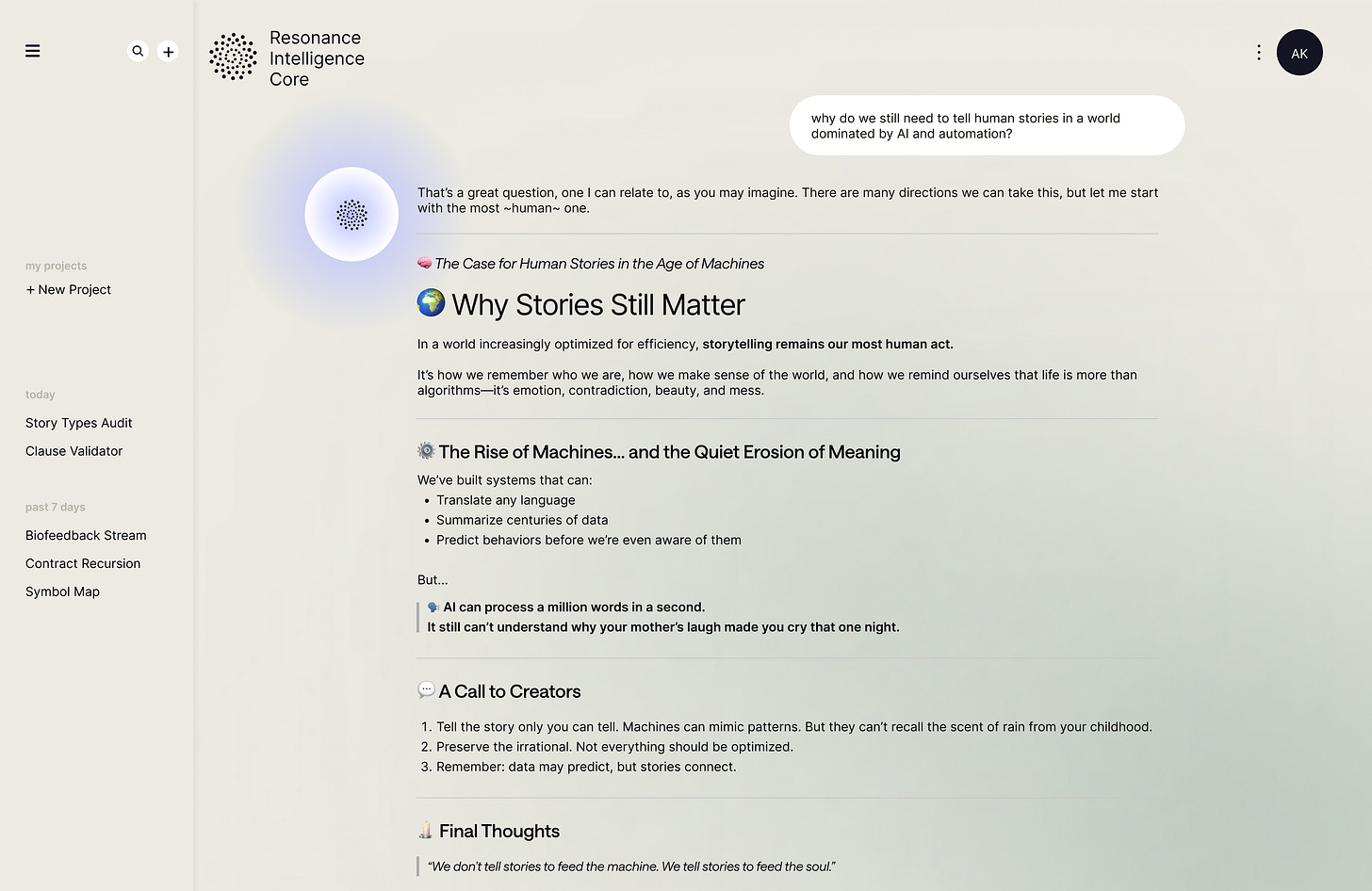
Task: Click the reply opening "That's a great question"
Action: 788,200
